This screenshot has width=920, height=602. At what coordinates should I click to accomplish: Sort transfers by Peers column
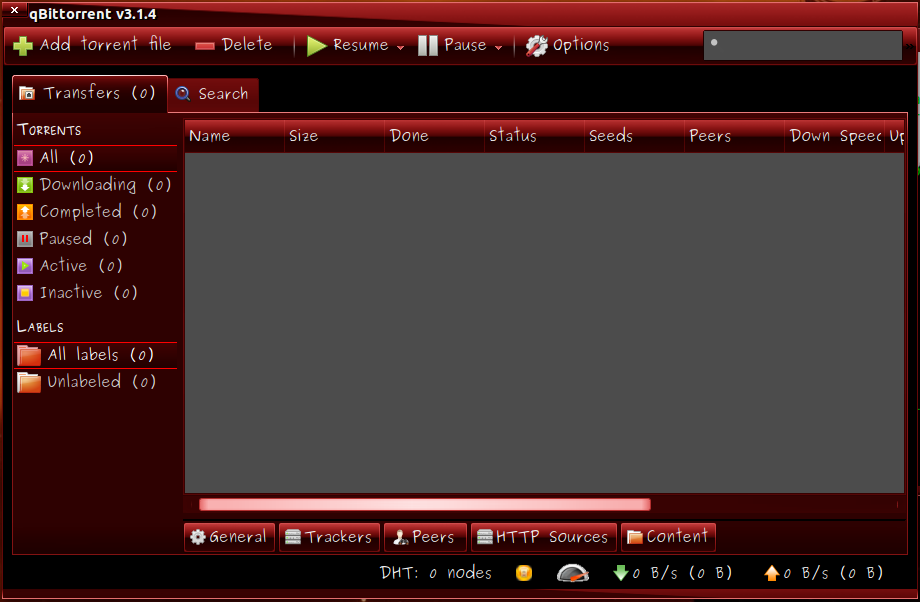coord(734,136)
